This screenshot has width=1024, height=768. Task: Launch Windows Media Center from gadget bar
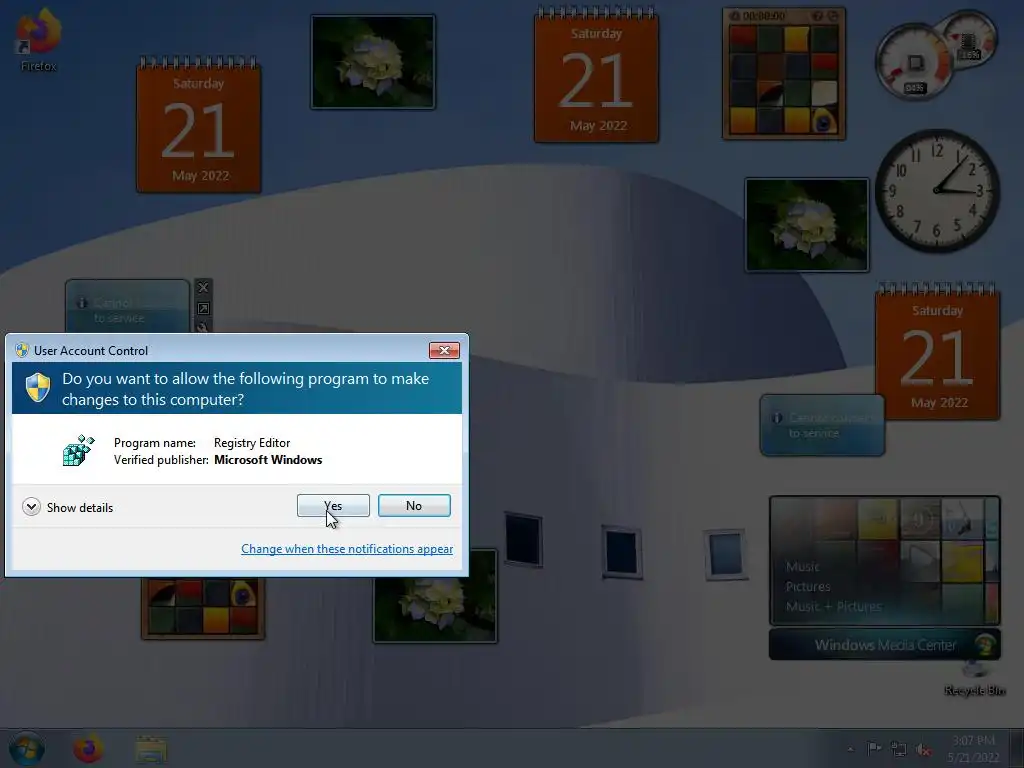click(885, 645)
